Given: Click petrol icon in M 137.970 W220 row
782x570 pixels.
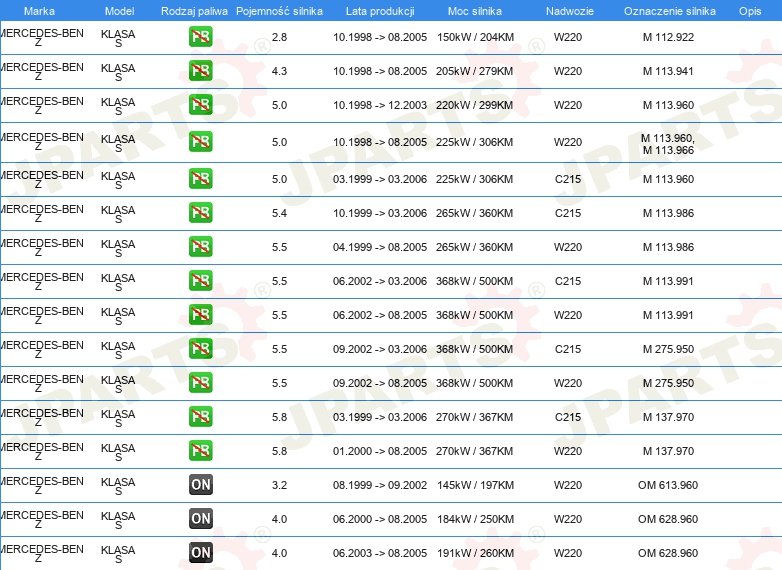Looking at the screenshot, I should click(x=200, y=450).
